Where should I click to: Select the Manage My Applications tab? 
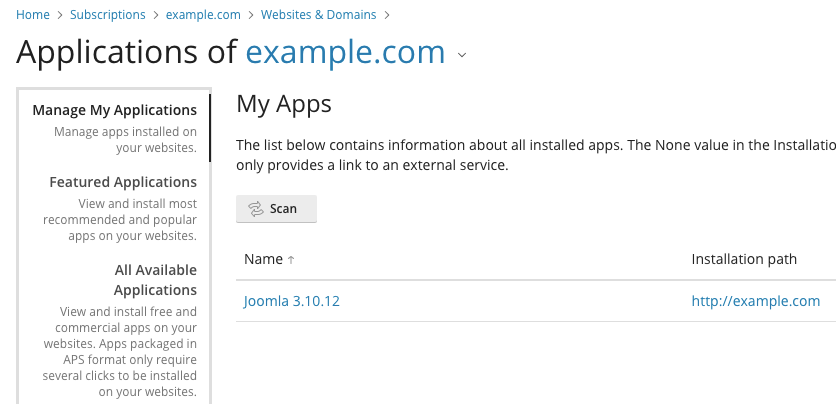click(x=115, y=110)
